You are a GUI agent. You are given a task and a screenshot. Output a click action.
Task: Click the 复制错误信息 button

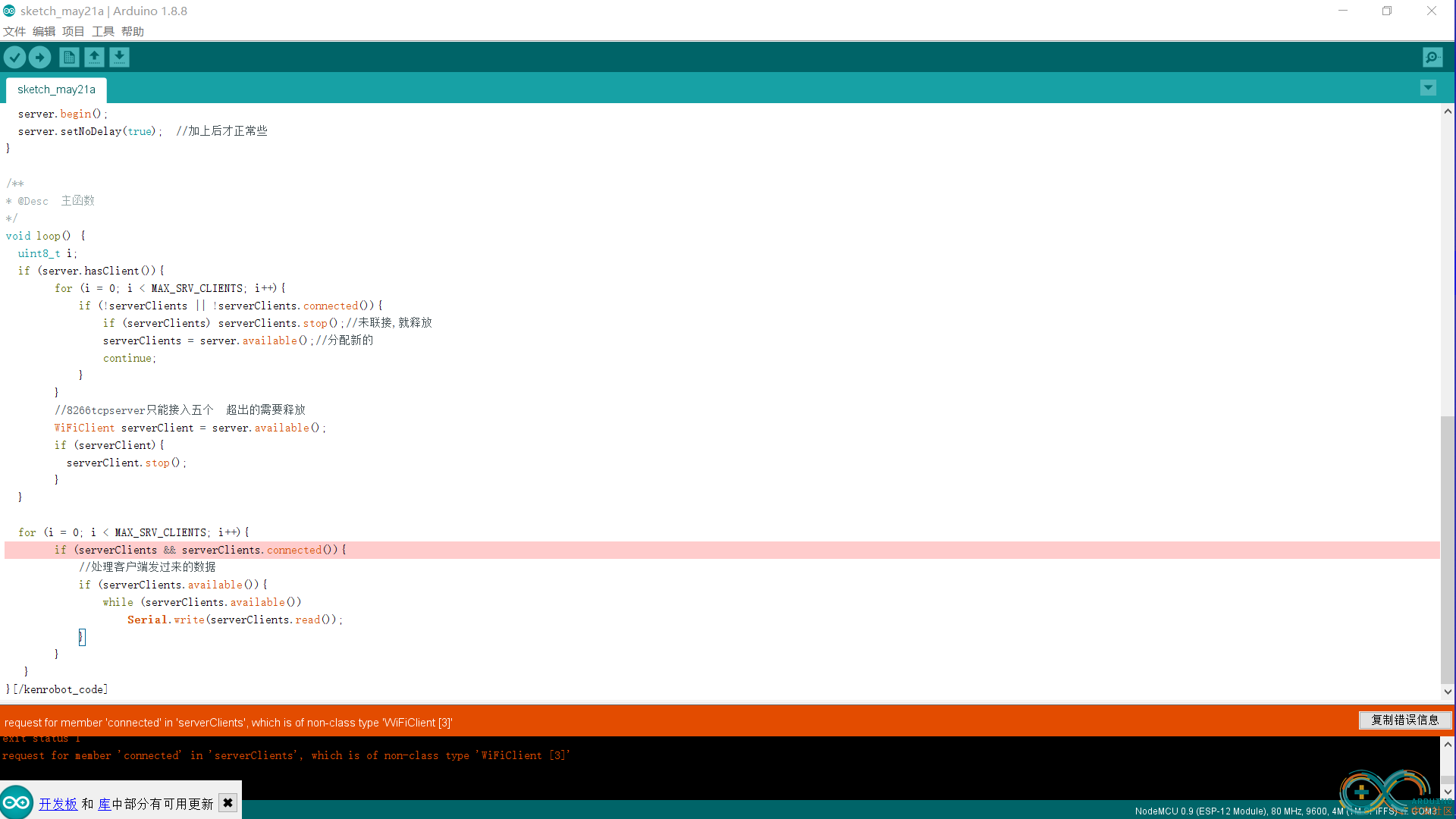(1404, 720)
